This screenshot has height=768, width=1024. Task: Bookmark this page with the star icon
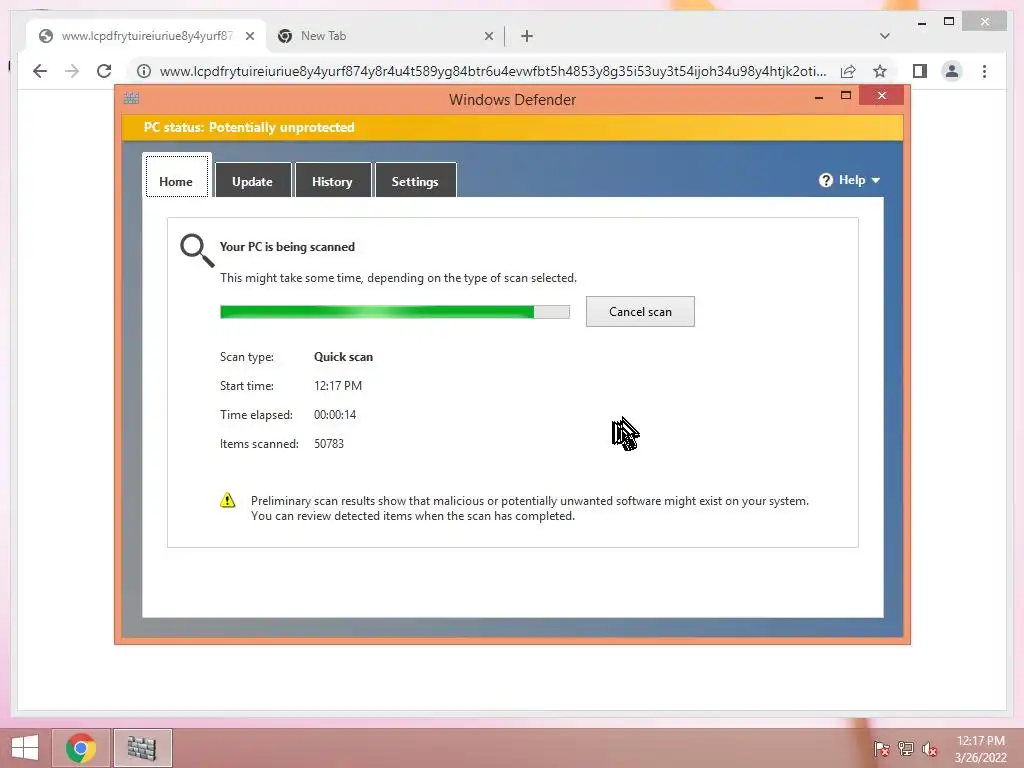click(880, 71)
